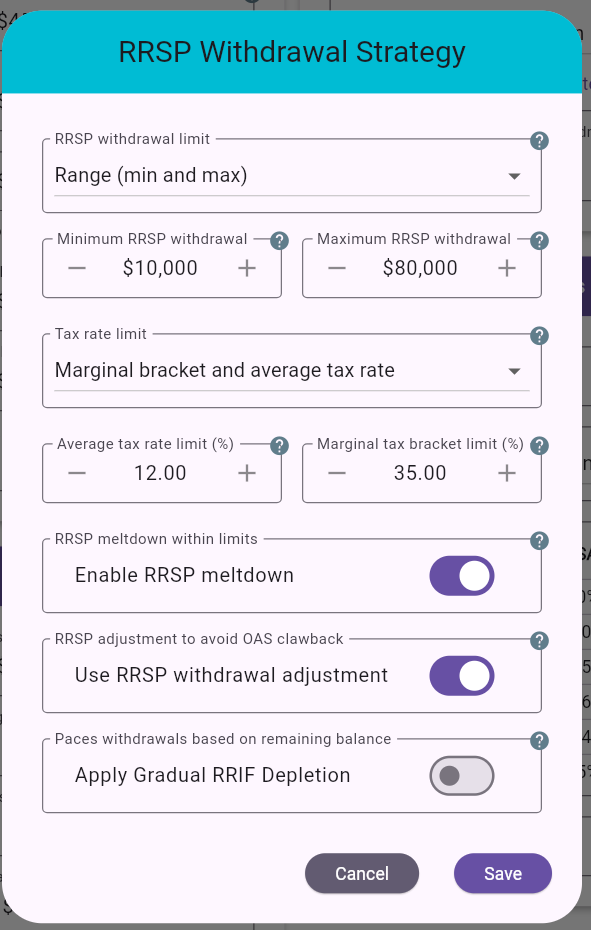Viewport: 591px width, 930px height.
Task: View help for Maximum RRSP withdrawal
Action: pos(539,240)
